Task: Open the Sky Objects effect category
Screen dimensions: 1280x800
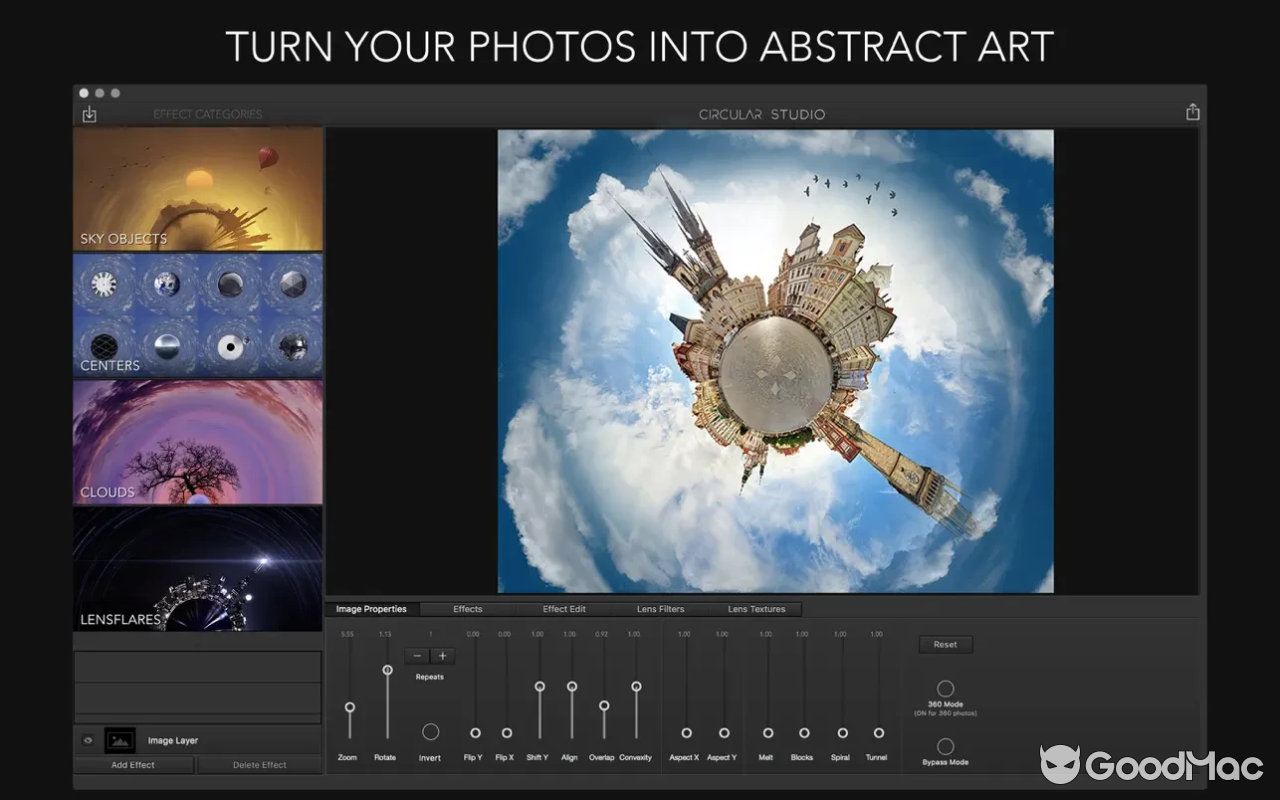Action: click(198, 189)
